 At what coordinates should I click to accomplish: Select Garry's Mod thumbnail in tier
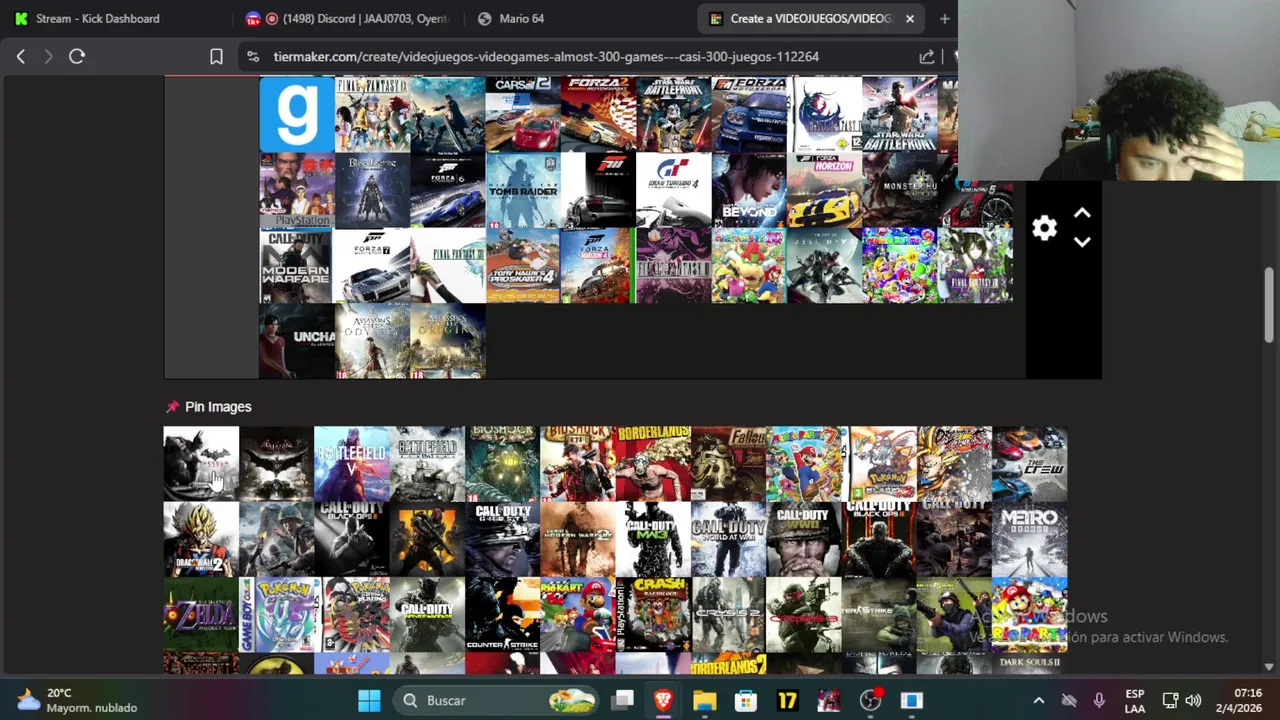pyautogui.click(x=297, y=114)
